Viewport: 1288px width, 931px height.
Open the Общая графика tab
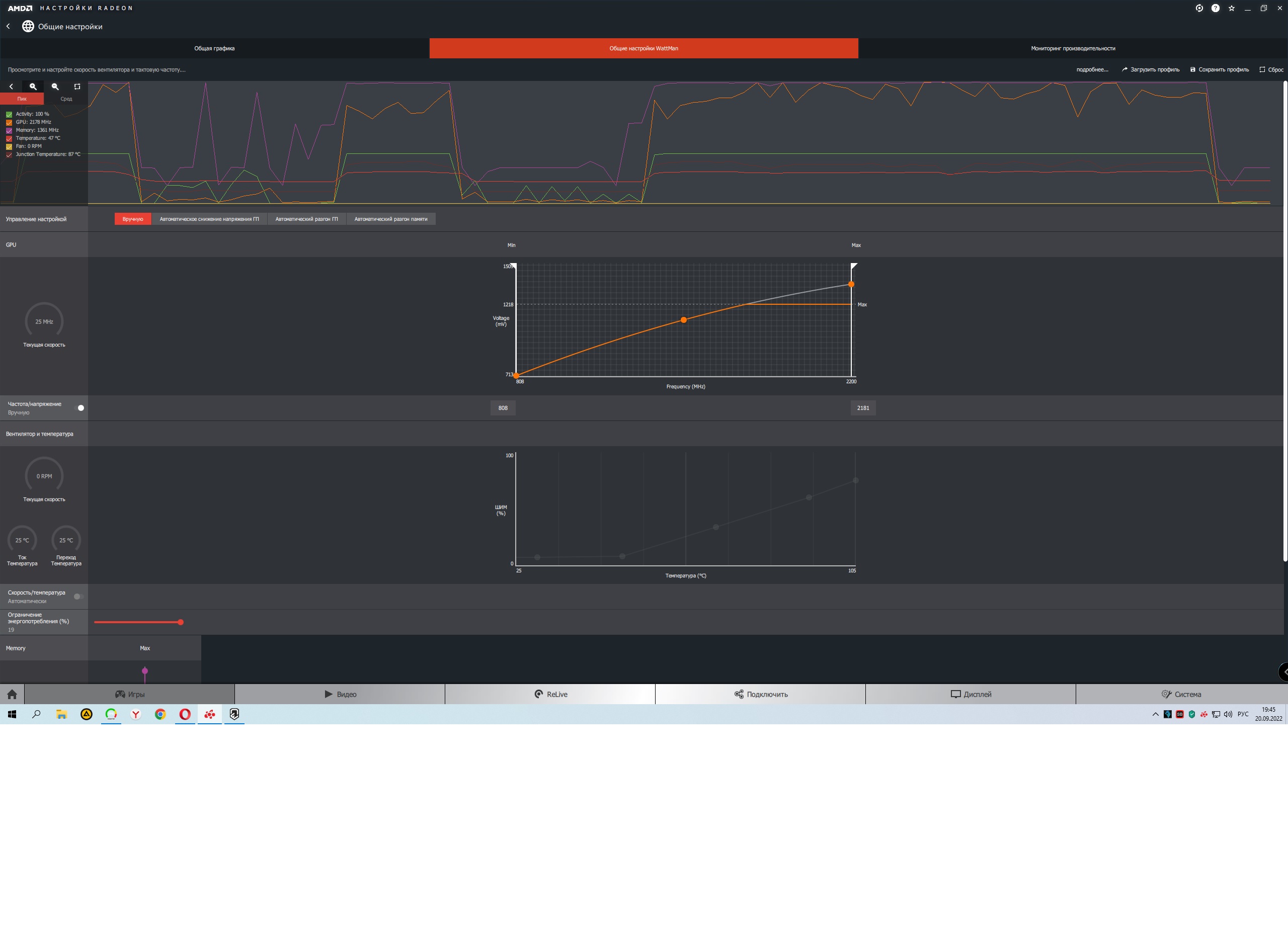(x=214, y=48)
